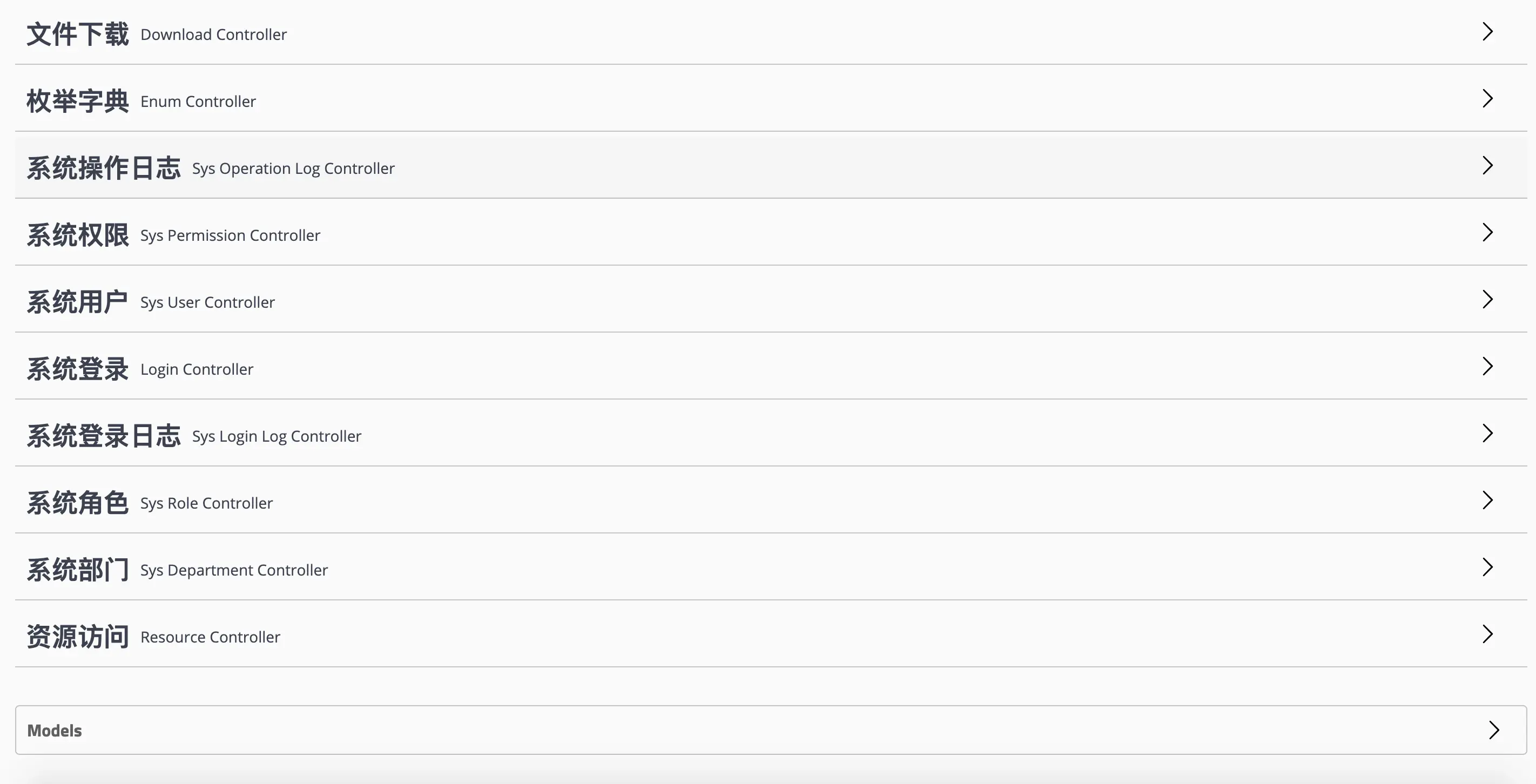The height and width of the screenshot is (784, 1536).
Task: Expand the 系统权限 Sys Permission Controller section
Action: tap(1487, 233)
